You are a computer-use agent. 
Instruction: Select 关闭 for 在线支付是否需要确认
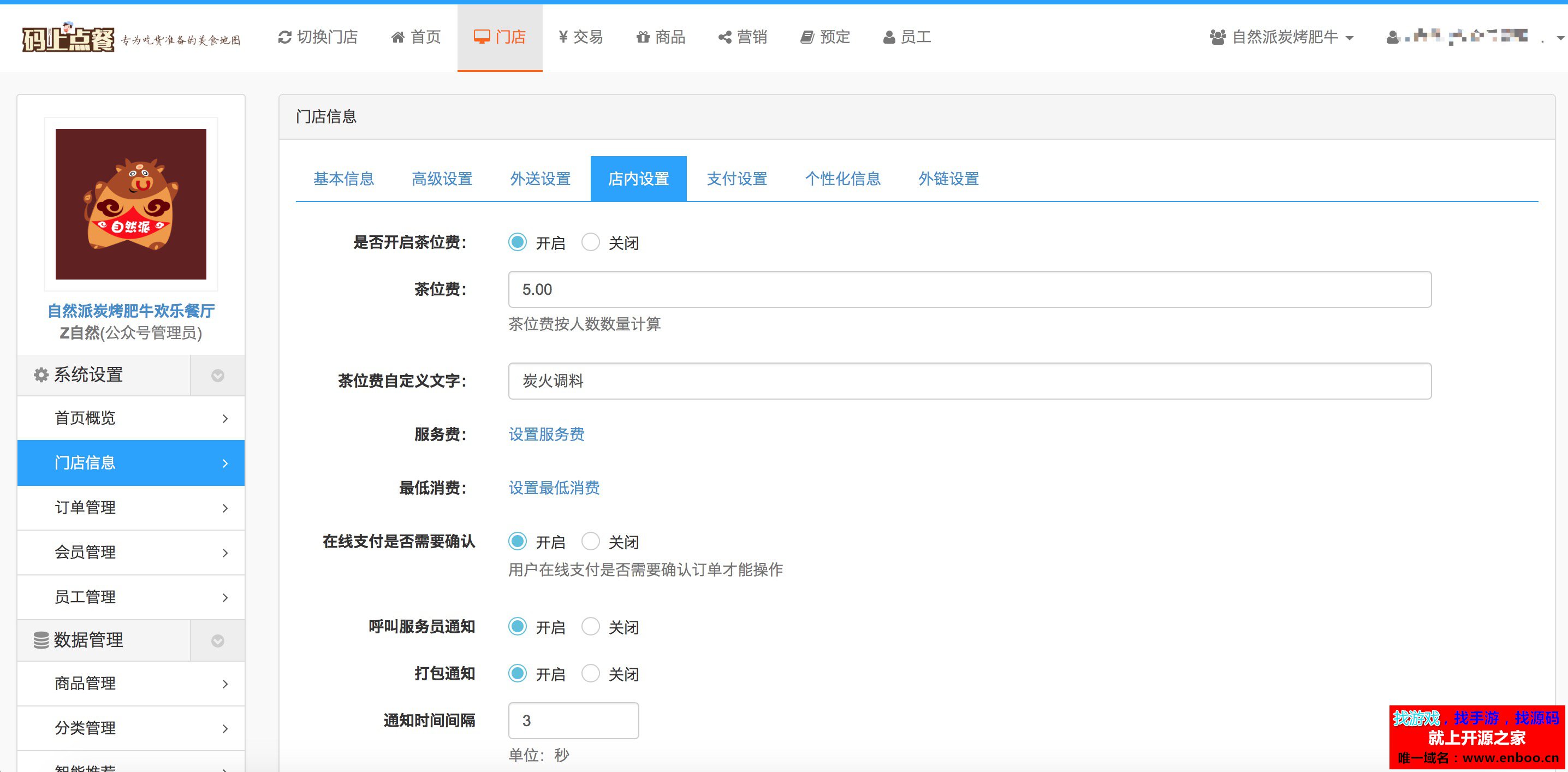(590, 541)
